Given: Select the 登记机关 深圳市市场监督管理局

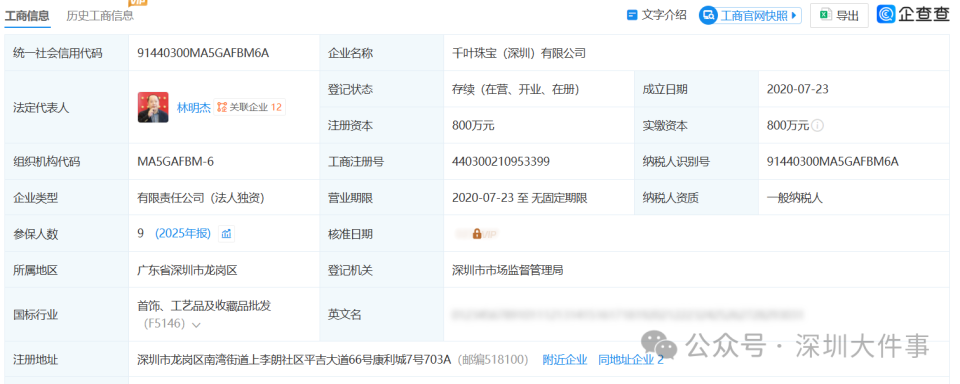Looking at the screenshot, I should [x=508, y=269].
